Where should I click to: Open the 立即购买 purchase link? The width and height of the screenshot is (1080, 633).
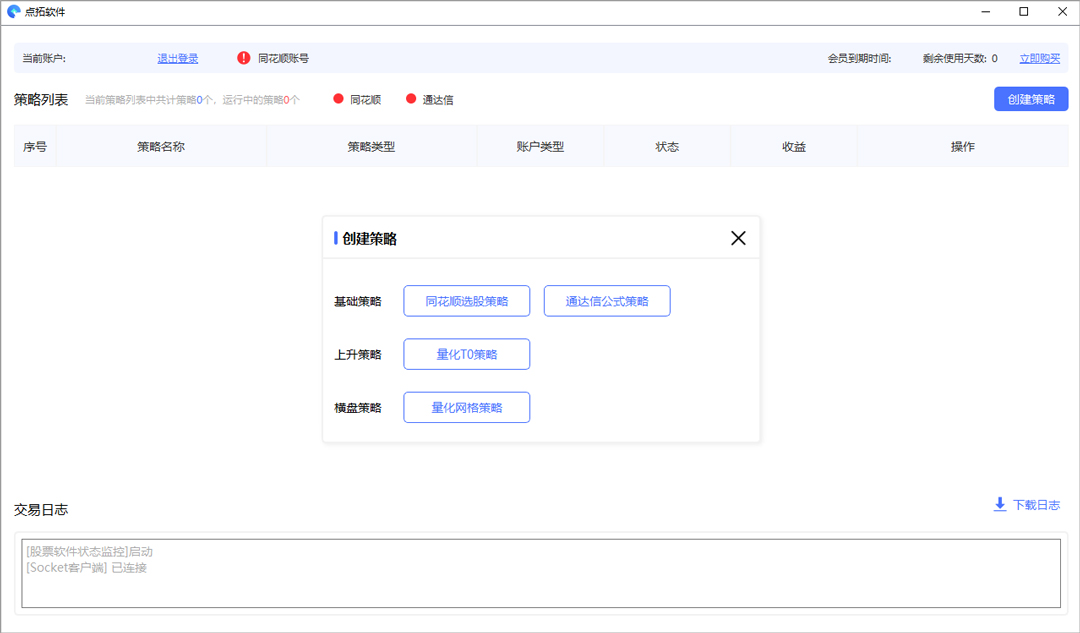(x=1039, y=59)
